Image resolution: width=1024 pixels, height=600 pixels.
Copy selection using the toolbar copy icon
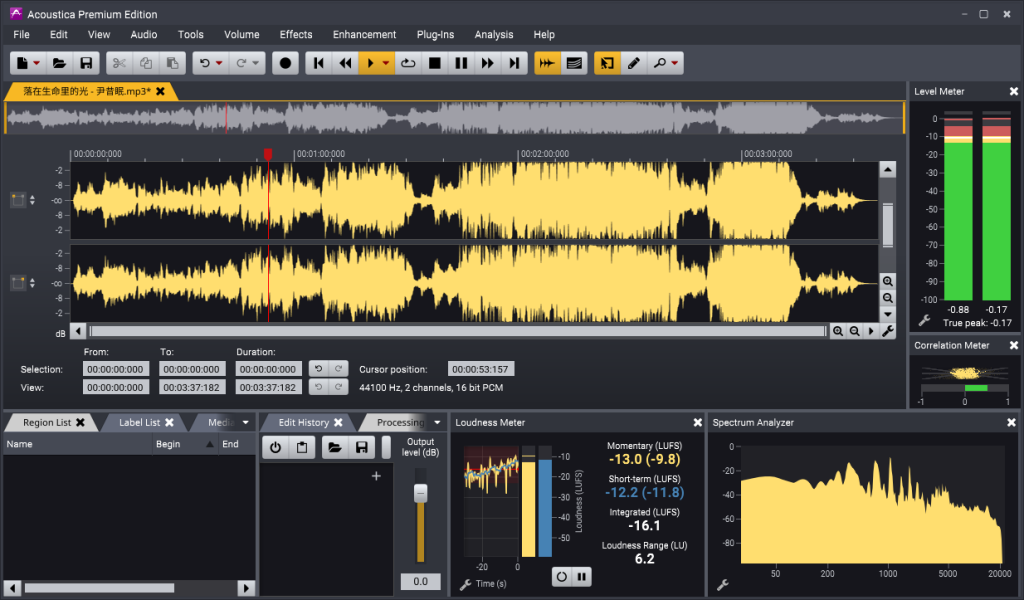[x=146, y=63]
